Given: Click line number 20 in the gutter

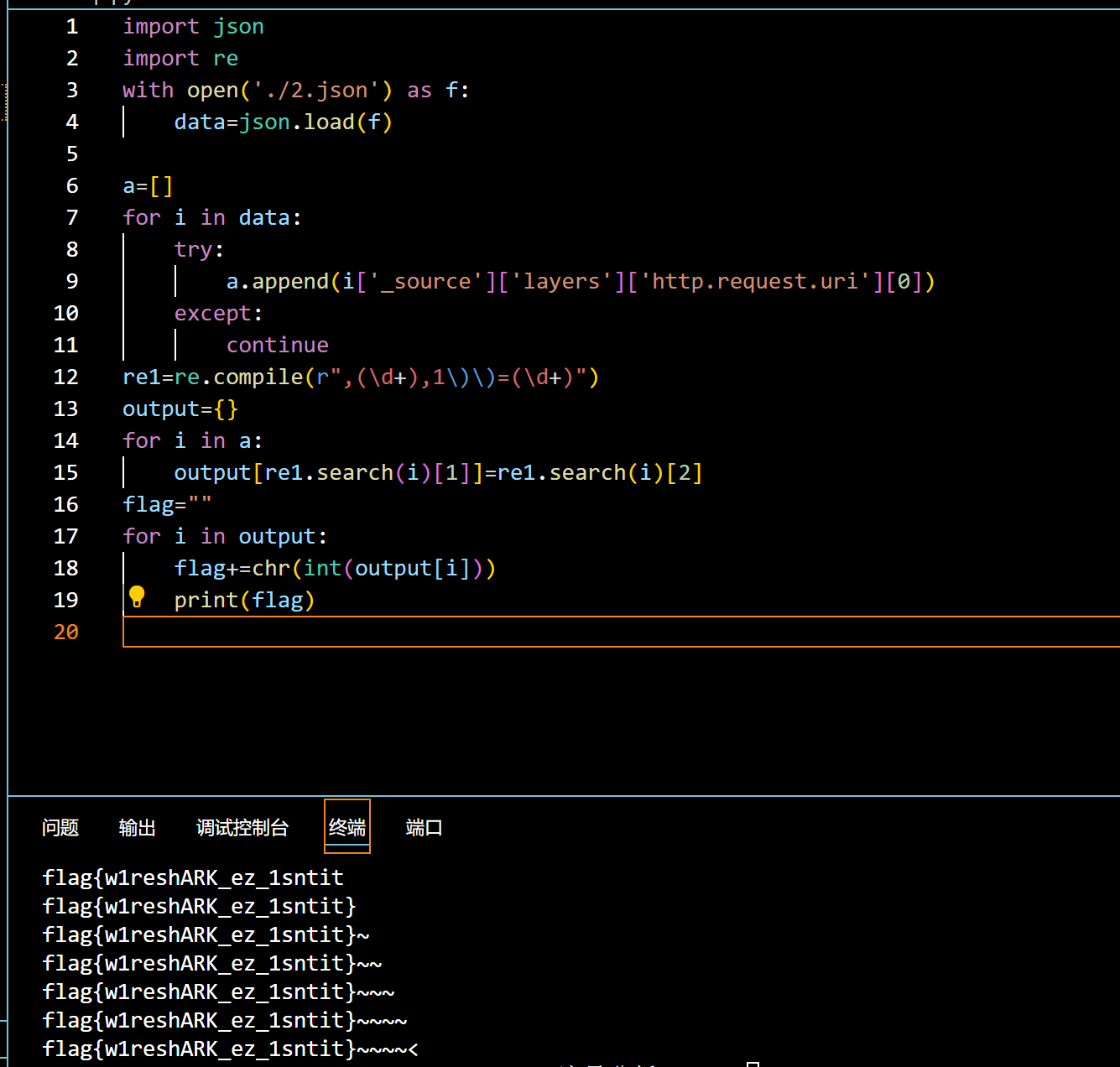Looking at the screenshot, I should click(66, 632).
